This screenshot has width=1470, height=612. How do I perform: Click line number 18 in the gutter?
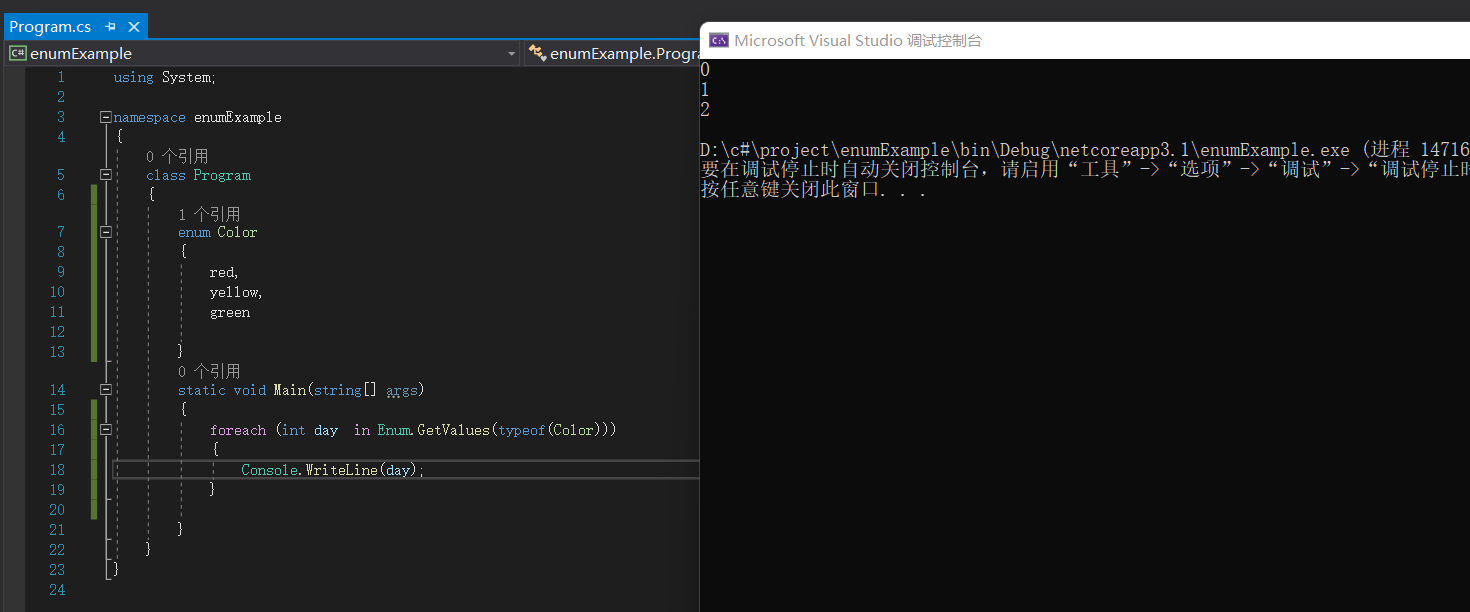[57, 470]
